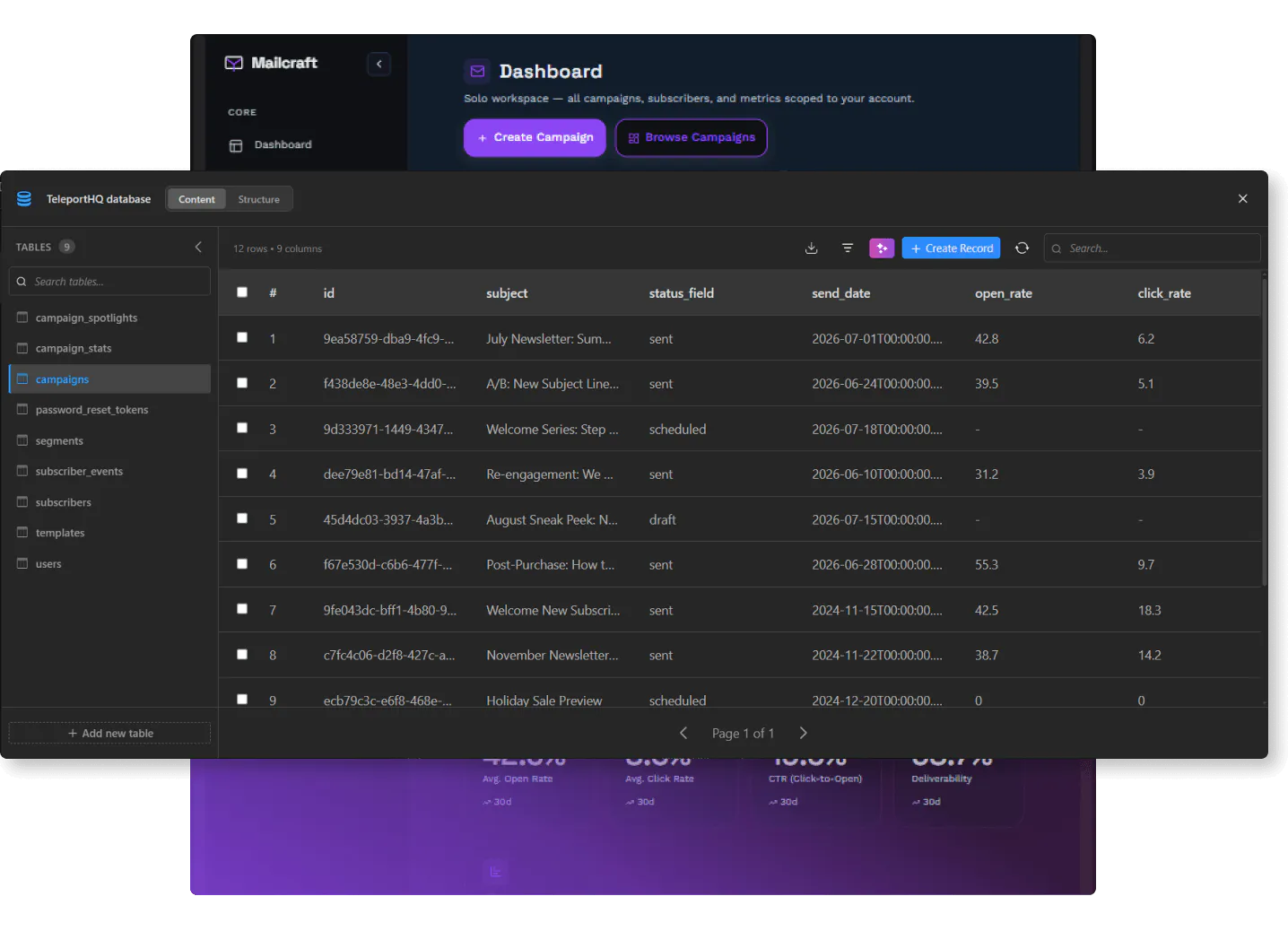Click the segments table icon
1288x931 pixels.
click(x=22, y=440)
